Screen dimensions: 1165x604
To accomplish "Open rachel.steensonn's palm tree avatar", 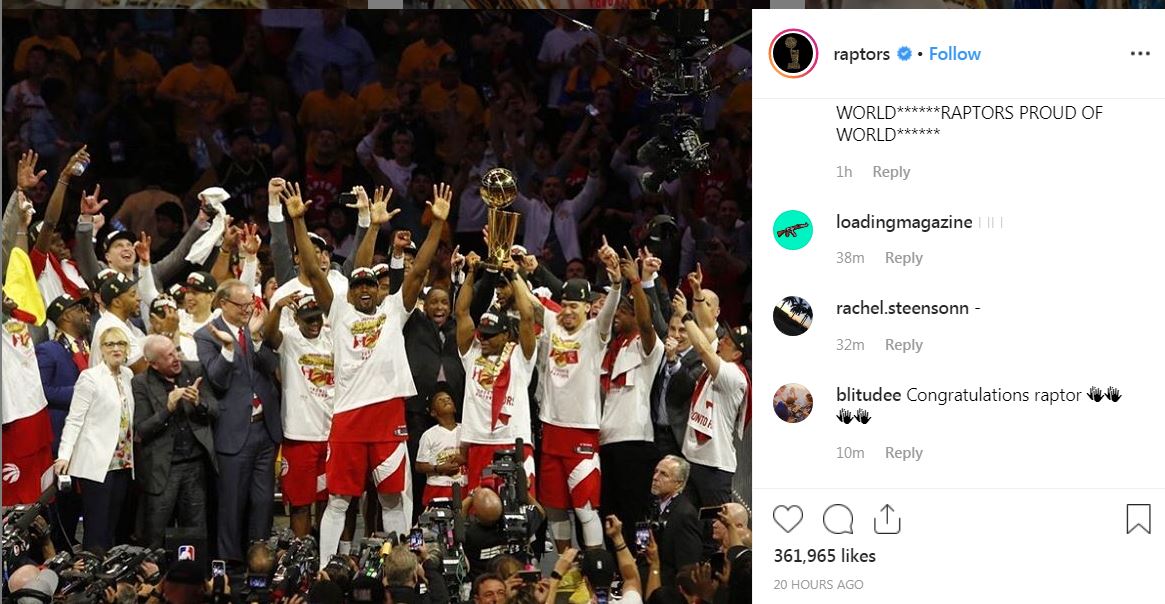I will 793,316.
